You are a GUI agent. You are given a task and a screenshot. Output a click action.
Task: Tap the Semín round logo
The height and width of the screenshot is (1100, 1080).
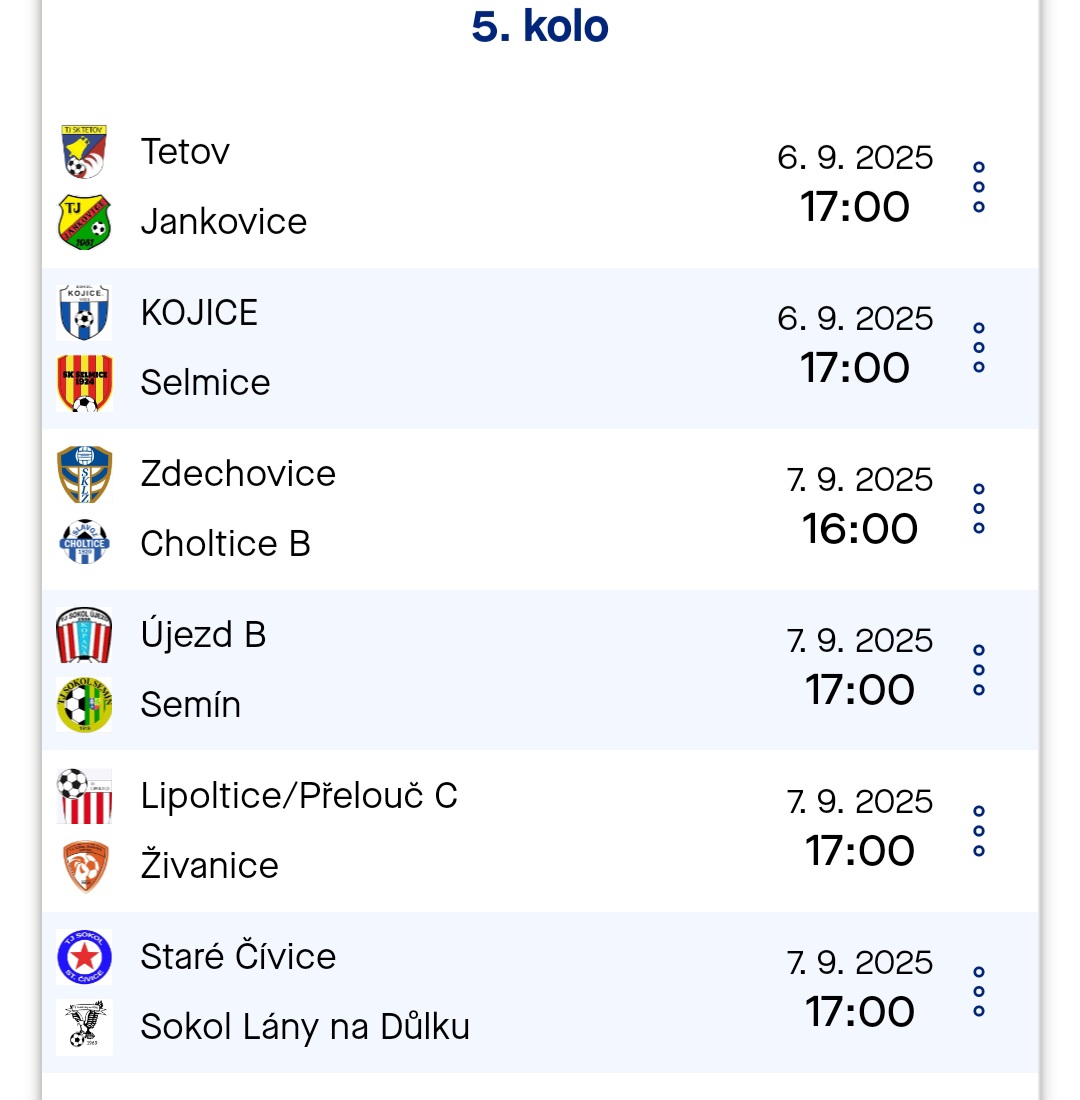(84, 705)
